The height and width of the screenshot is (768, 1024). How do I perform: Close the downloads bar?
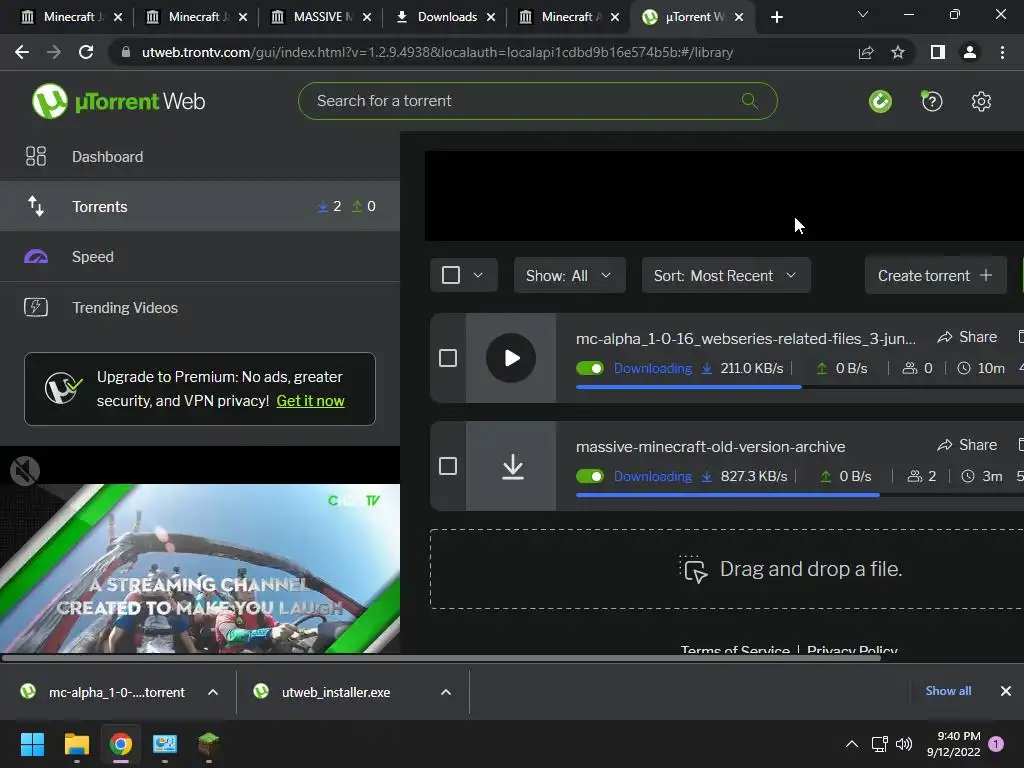[1006, 691]
